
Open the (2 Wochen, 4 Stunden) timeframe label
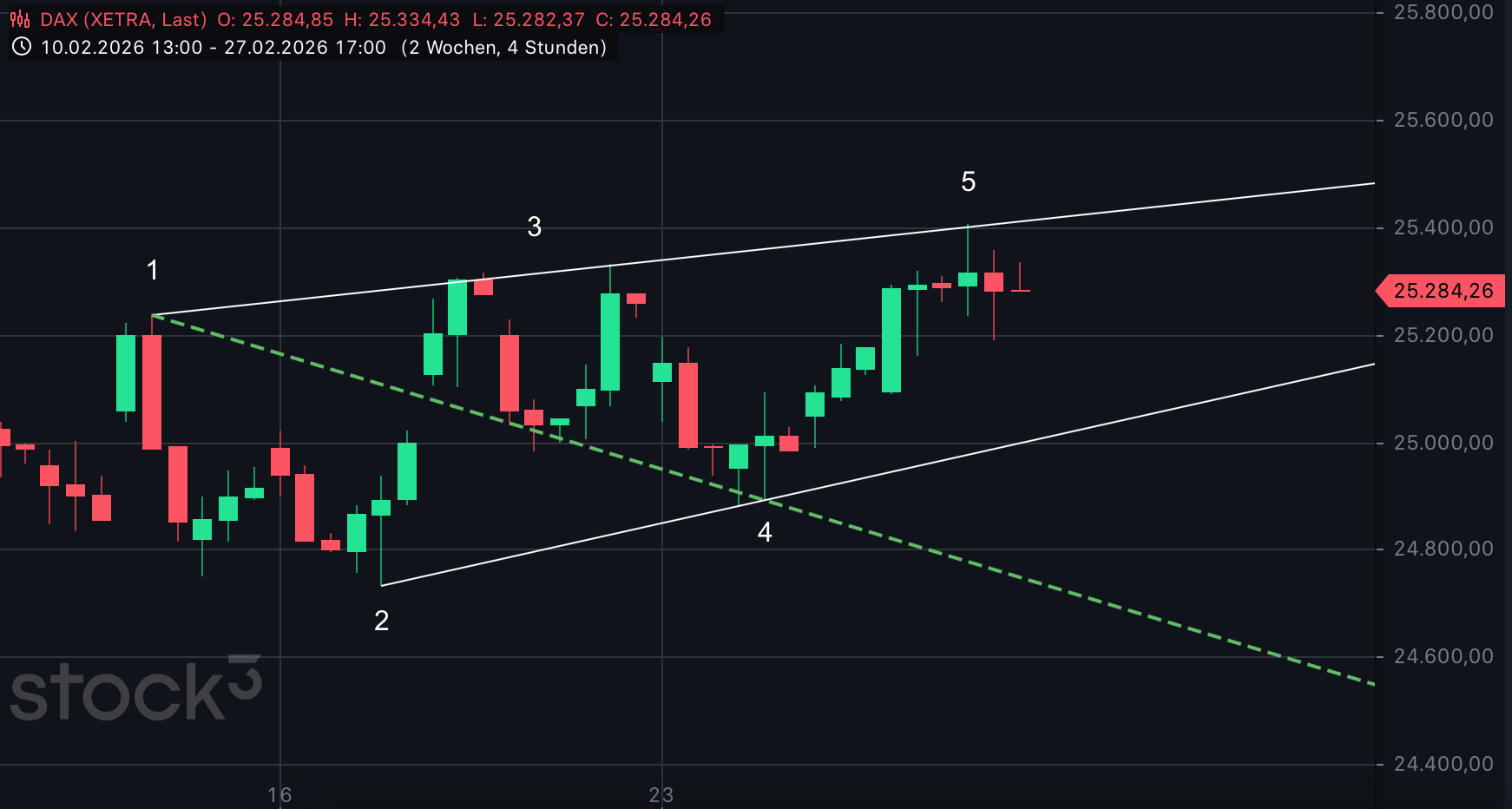(504, 48)
